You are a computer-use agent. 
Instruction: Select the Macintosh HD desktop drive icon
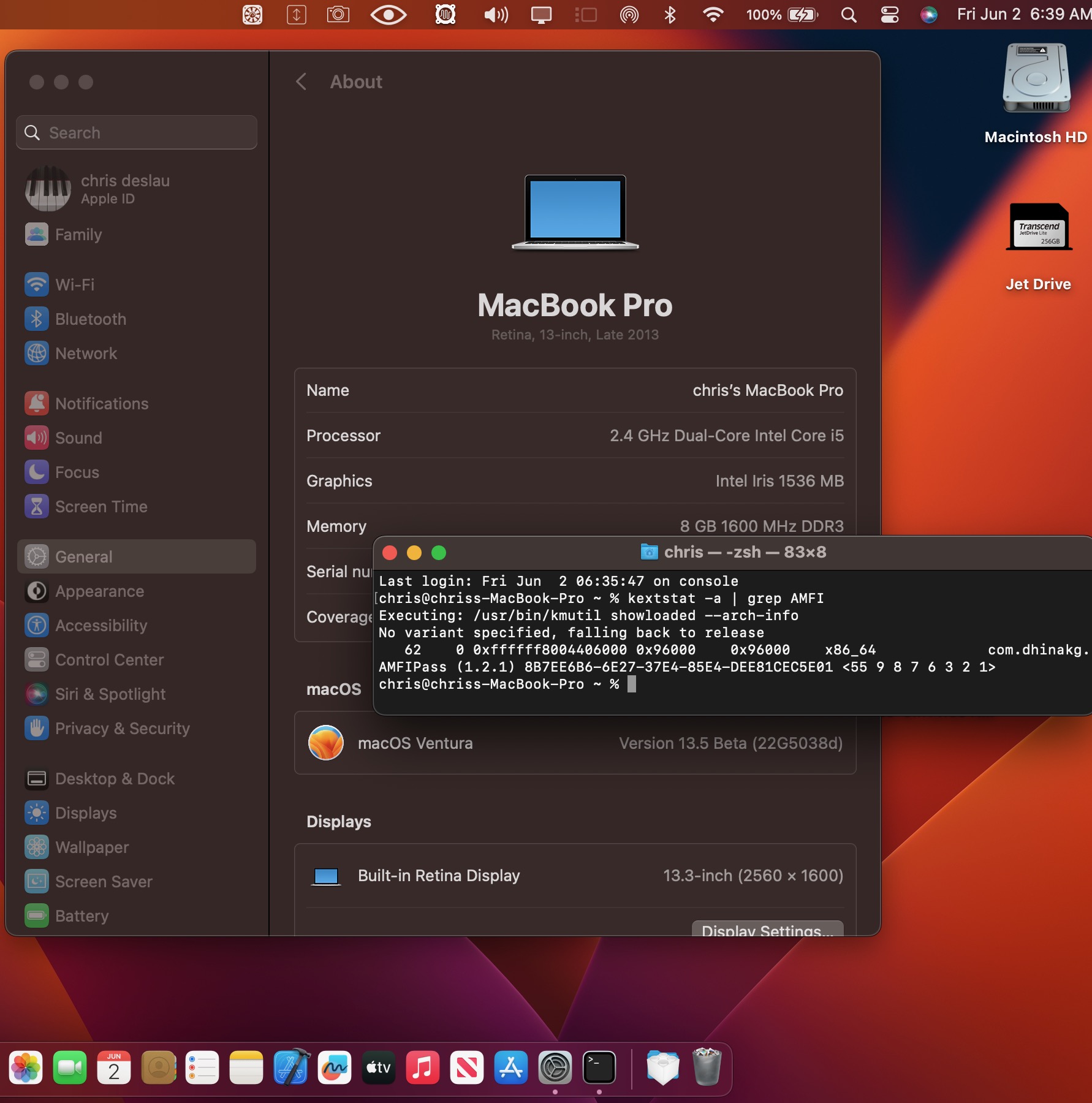click(1036, 78)
